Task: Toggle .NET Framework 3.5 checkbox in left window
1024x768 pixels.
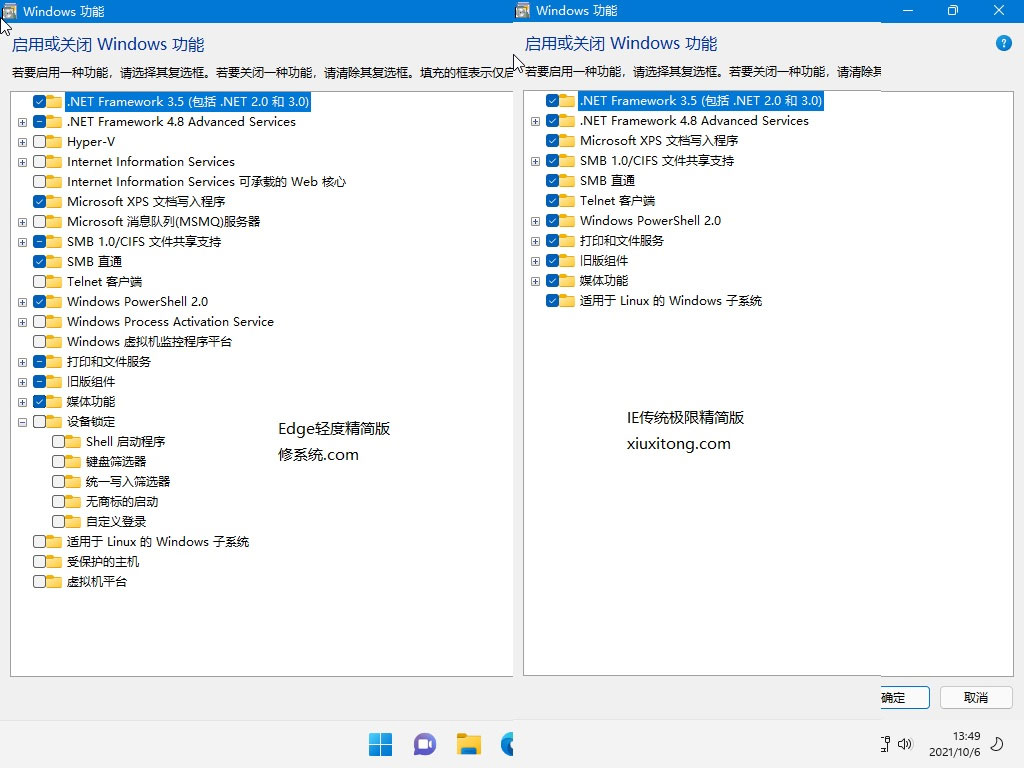Action: (39, 102)
